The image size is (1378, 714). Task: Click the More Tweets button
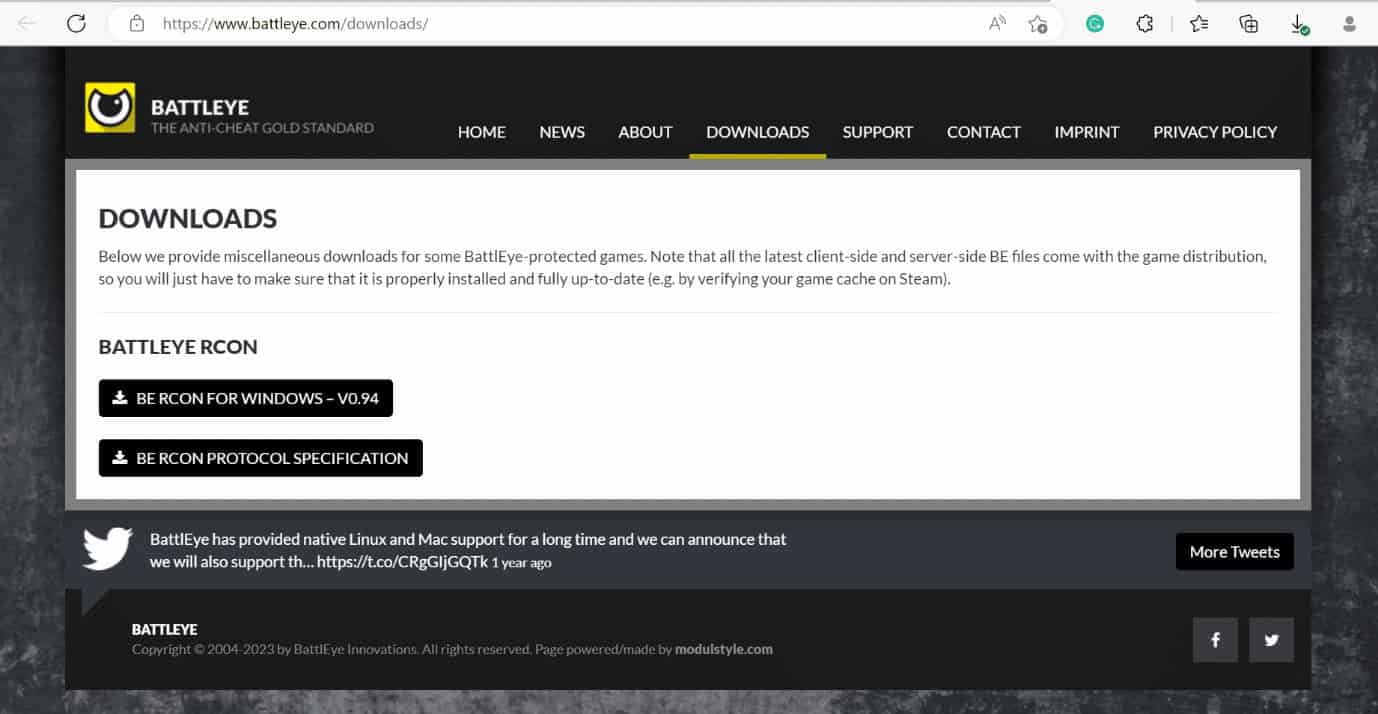coord(1235,552)
